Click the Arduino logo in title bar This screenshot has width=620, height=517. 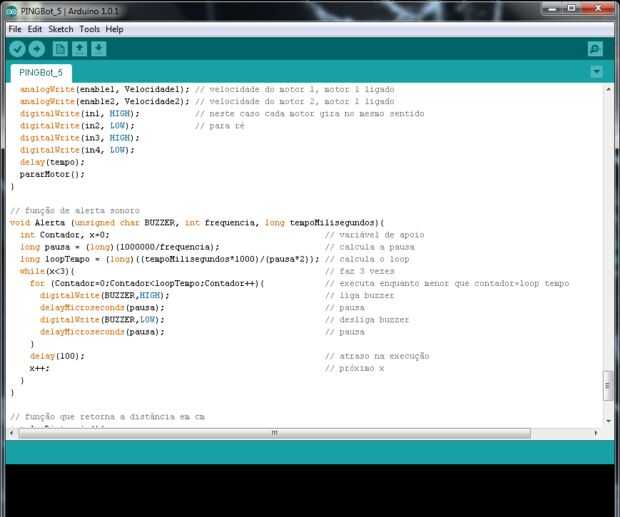click(x=11, y=11)
